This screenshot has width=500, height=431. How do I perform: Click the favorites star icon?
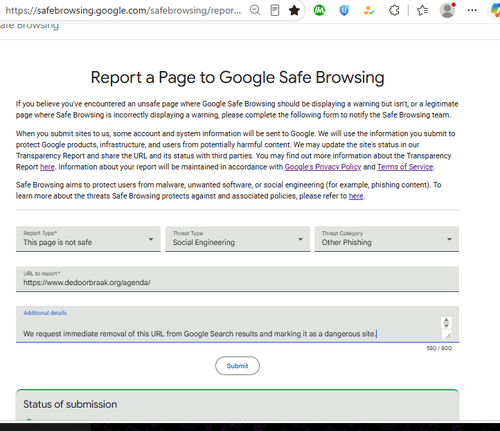[x=294, y=10]
